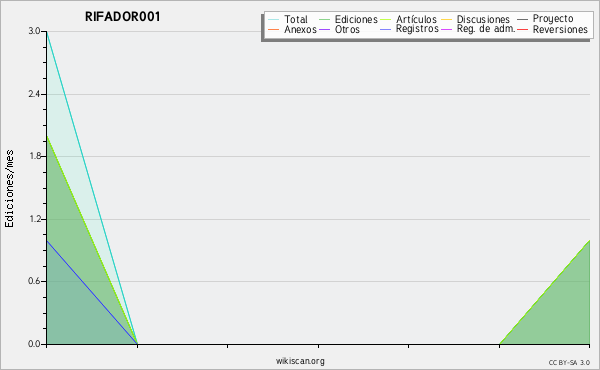Screen dimensions: 600x370
Task: Click the 0.6 y-axis value
Action: pos(34,281)
